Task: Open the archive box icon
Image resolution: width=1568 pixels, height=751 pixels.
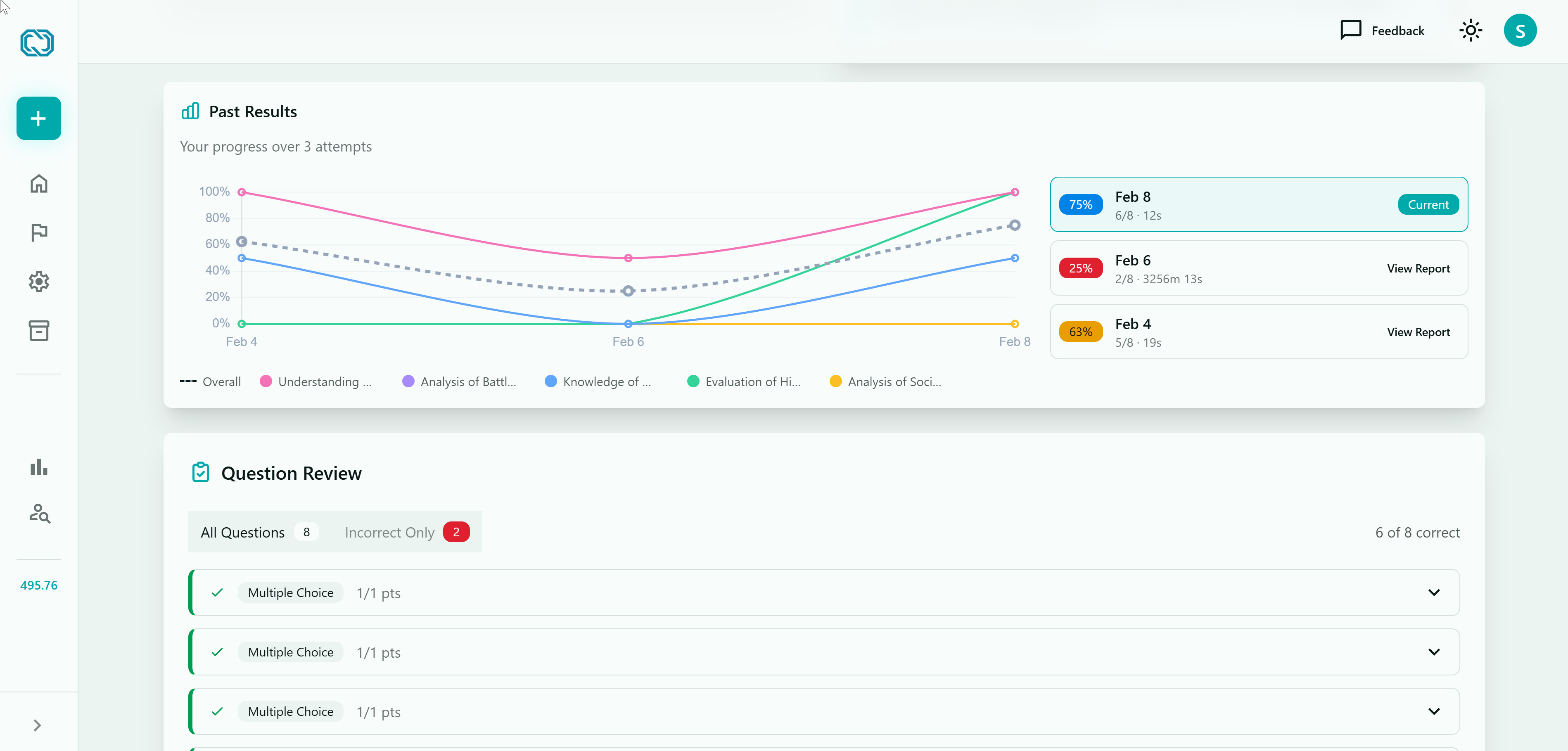Action: (x=38, y=330)
